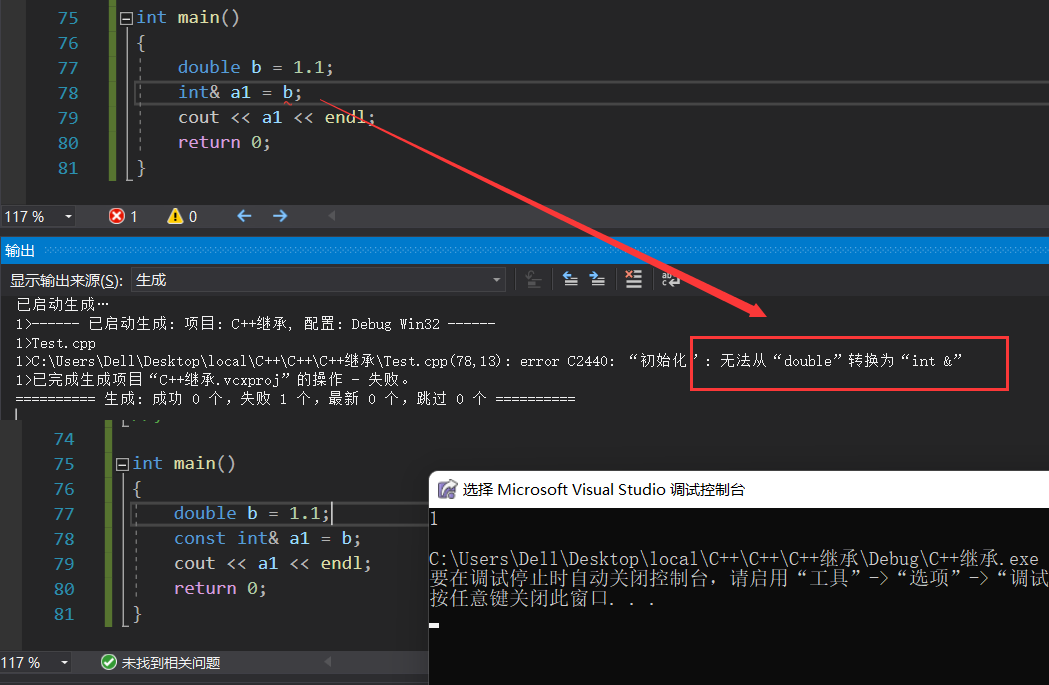Click the line 'int& a1 = b;' in upper editor
1049x685 pixels.
240,92
